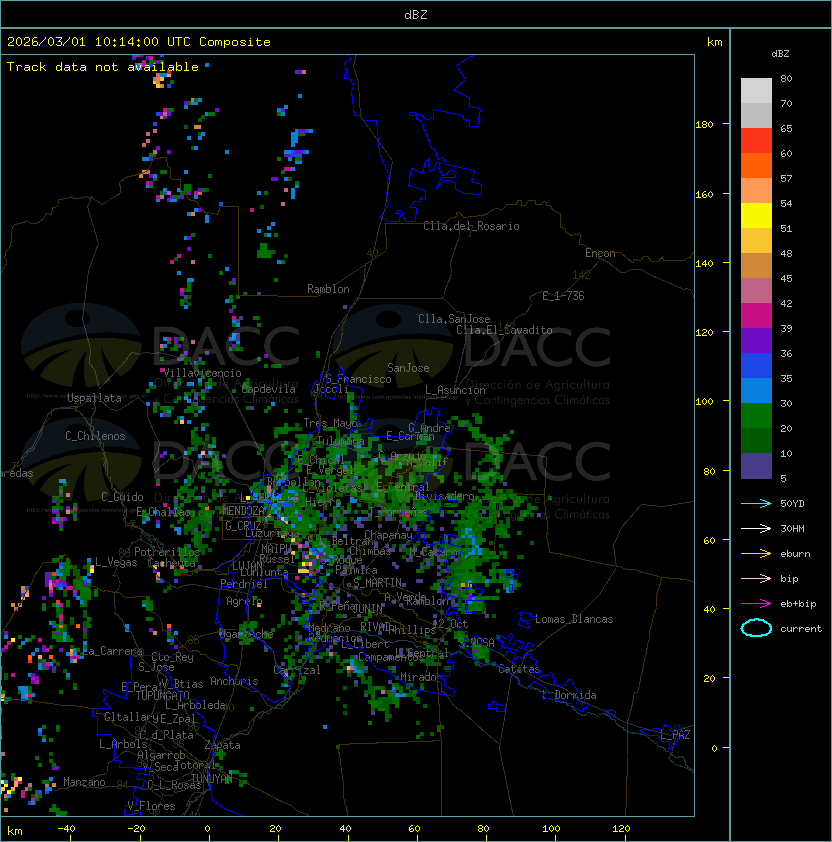This screenshot has width=832, height=842.
Task: Pick the lightest gray swatch below 80 dBZ
Action: [x=756, y=91]
